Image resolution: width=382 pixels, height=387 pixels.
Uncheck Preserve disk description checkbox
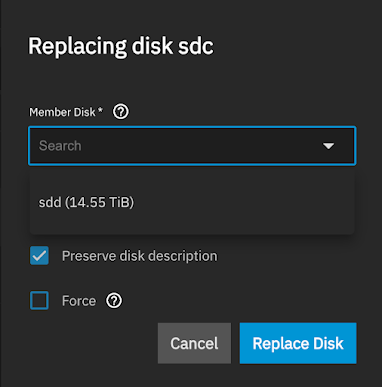[x=39, y=256]
